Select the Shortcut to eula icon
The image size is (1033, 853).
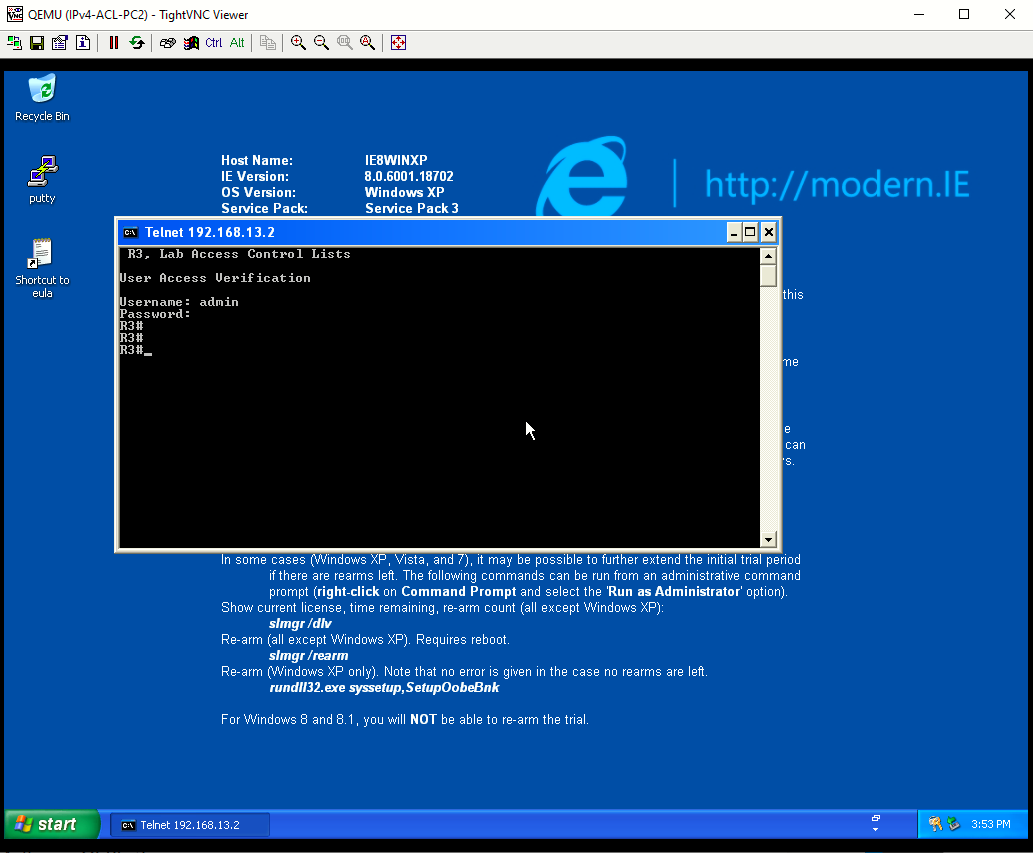[42, 268]
